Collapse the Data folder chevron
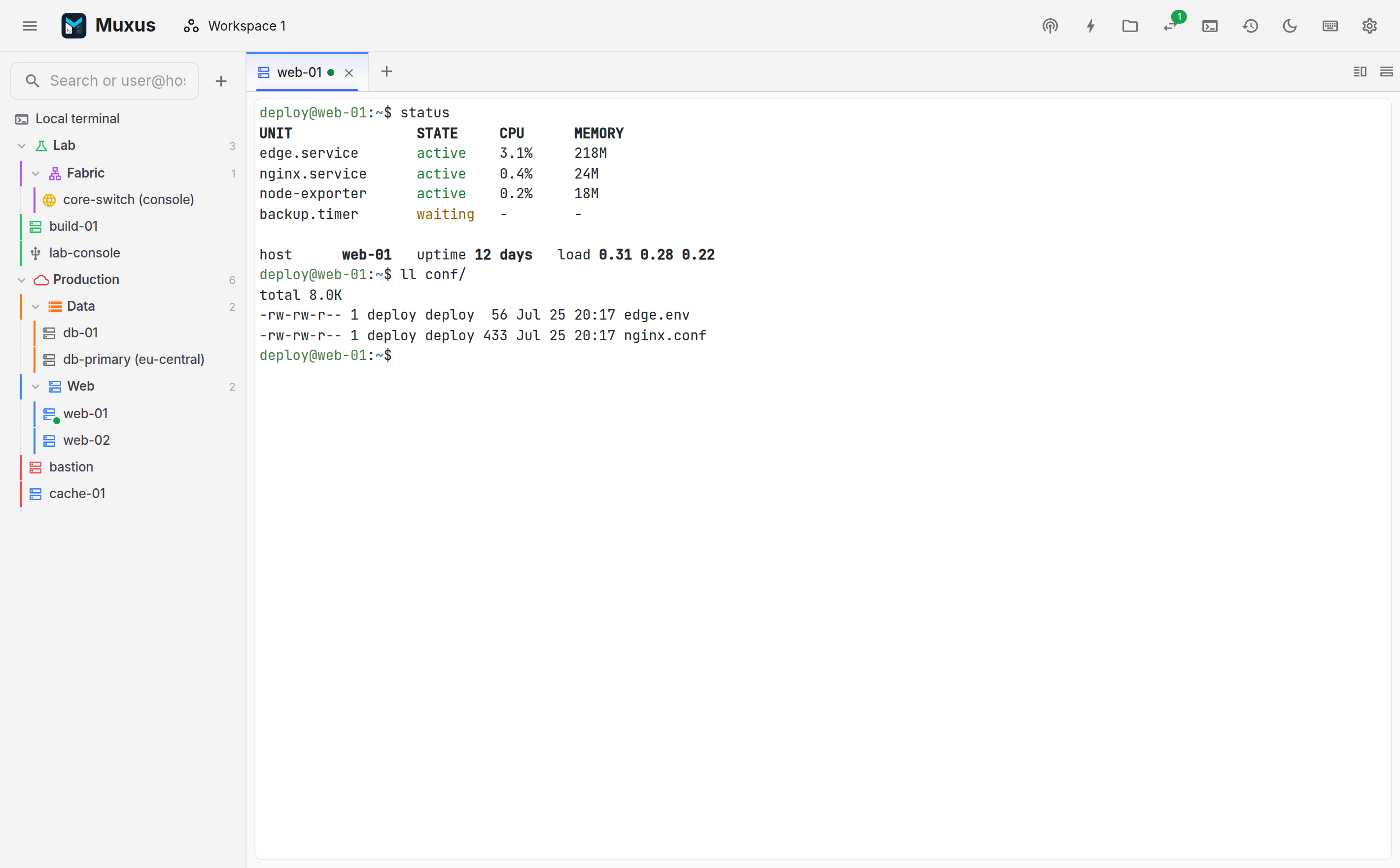This screenshot has height=868, width=1400. click(x=35, y=307)
